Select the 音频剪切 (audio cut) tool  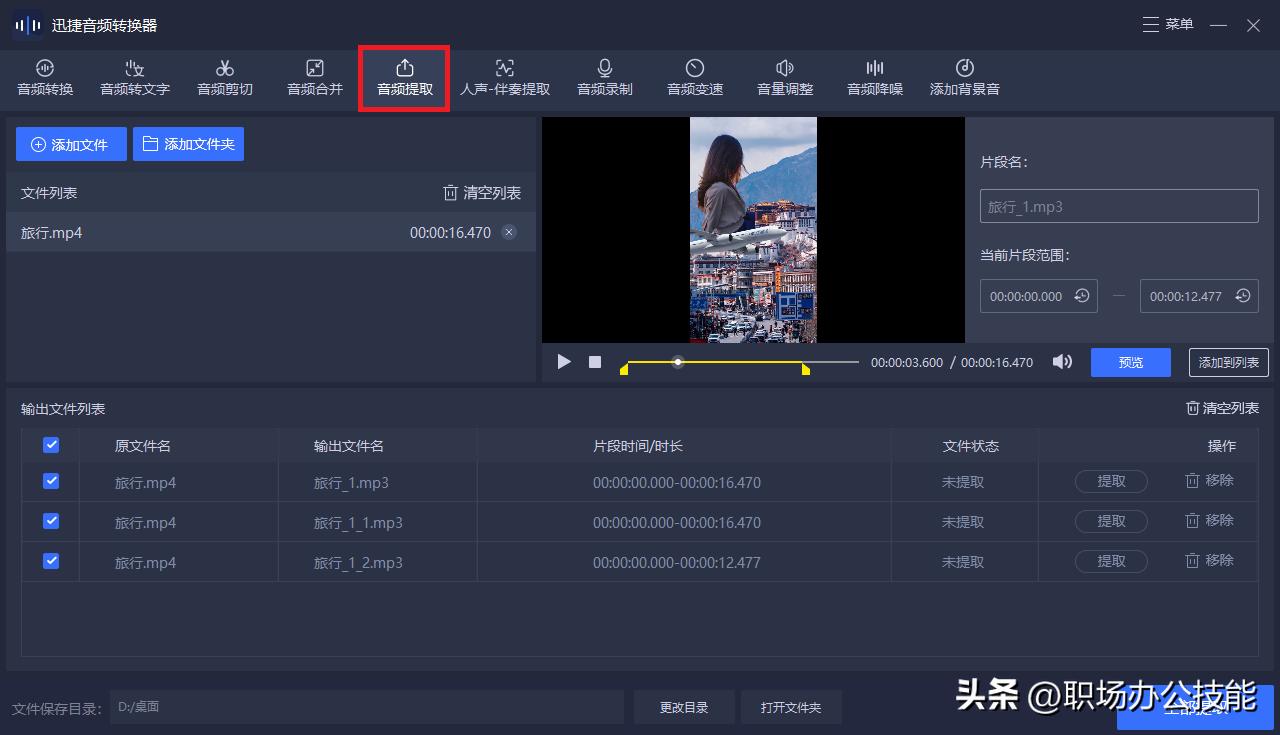224,78
